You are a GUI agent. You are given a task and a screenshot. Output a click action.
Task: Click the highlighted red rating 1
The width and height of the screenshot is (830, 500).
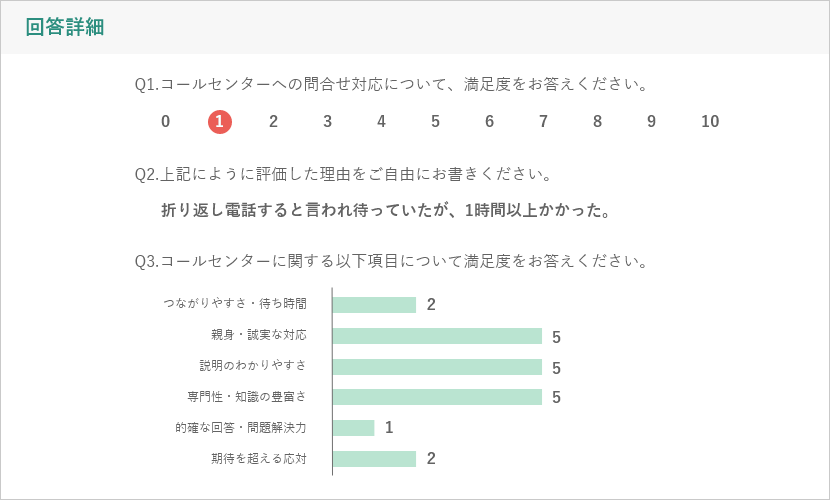pos(220,122)
